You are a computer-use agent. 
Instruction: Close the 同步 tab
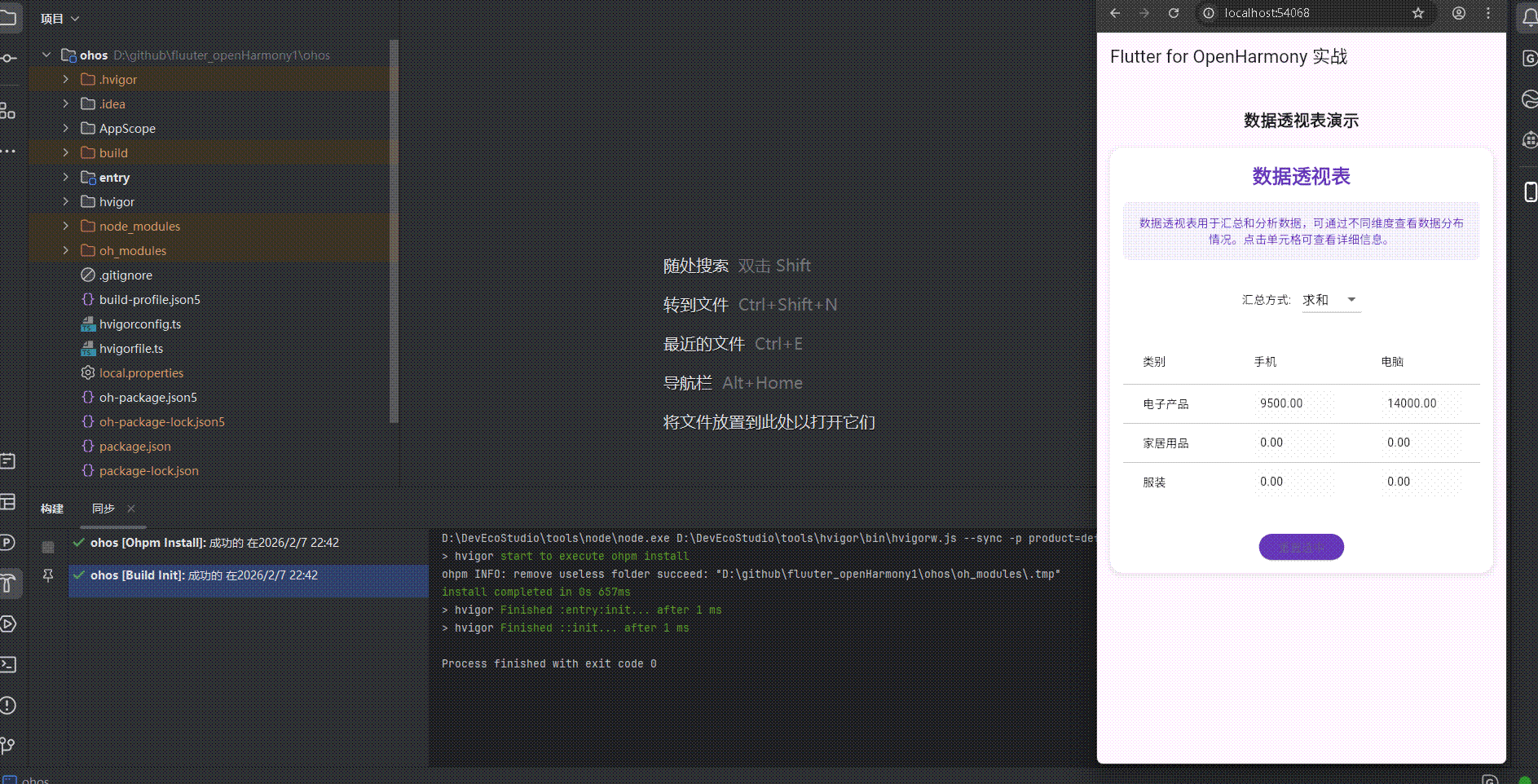[x=131, y=509]
